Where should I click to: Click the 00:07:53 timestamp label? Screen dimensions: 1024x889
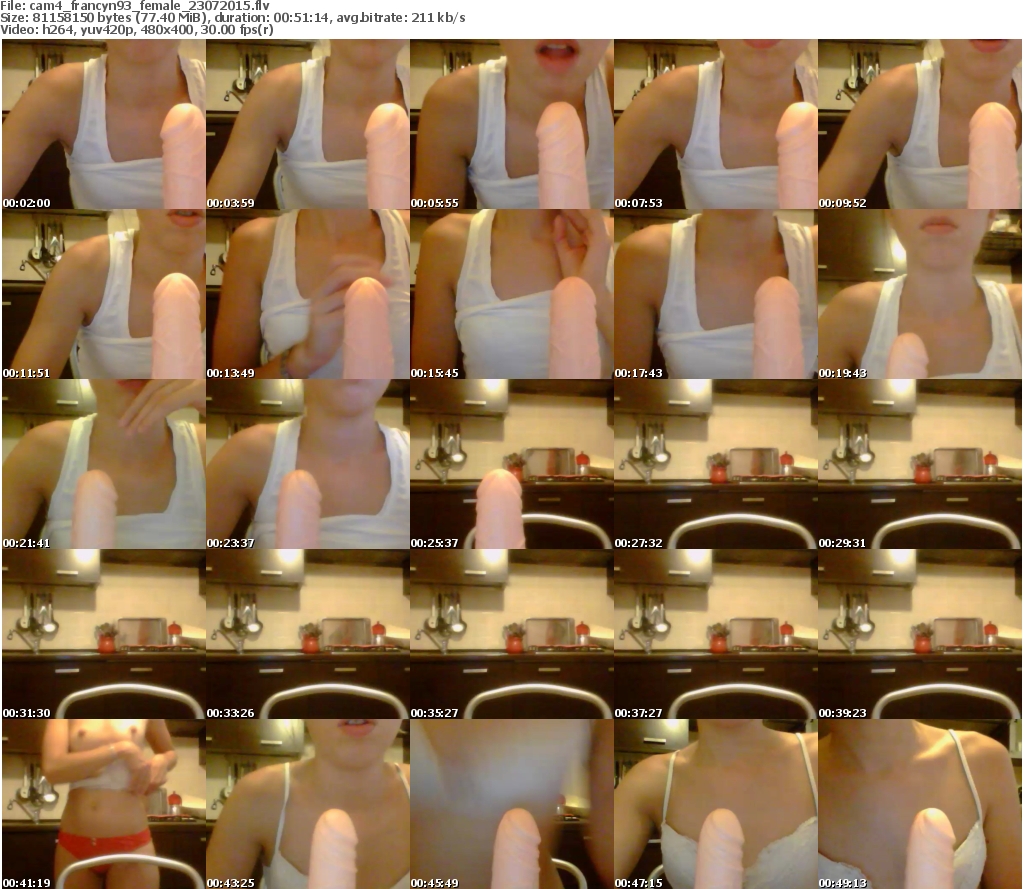638,203
